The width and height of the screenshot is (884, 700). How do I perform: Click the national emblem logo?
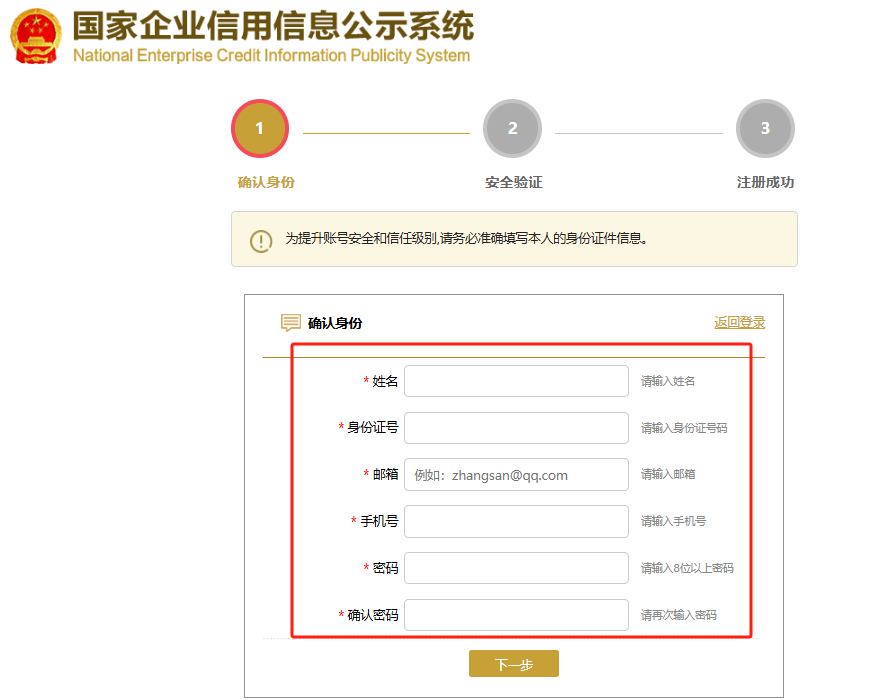36,36
